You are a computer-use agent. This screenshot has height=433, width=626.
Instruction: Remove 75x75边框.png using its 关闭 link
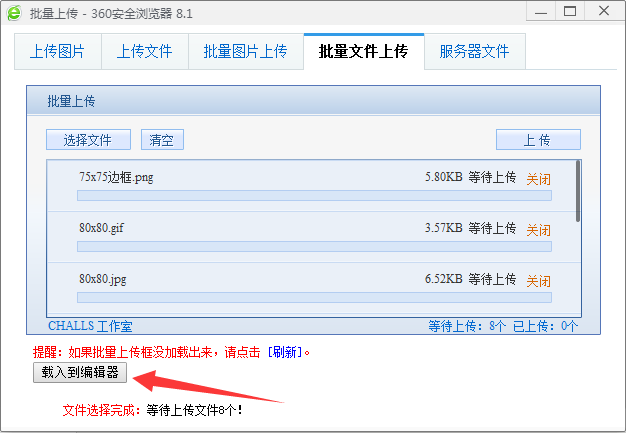(538, 179)
